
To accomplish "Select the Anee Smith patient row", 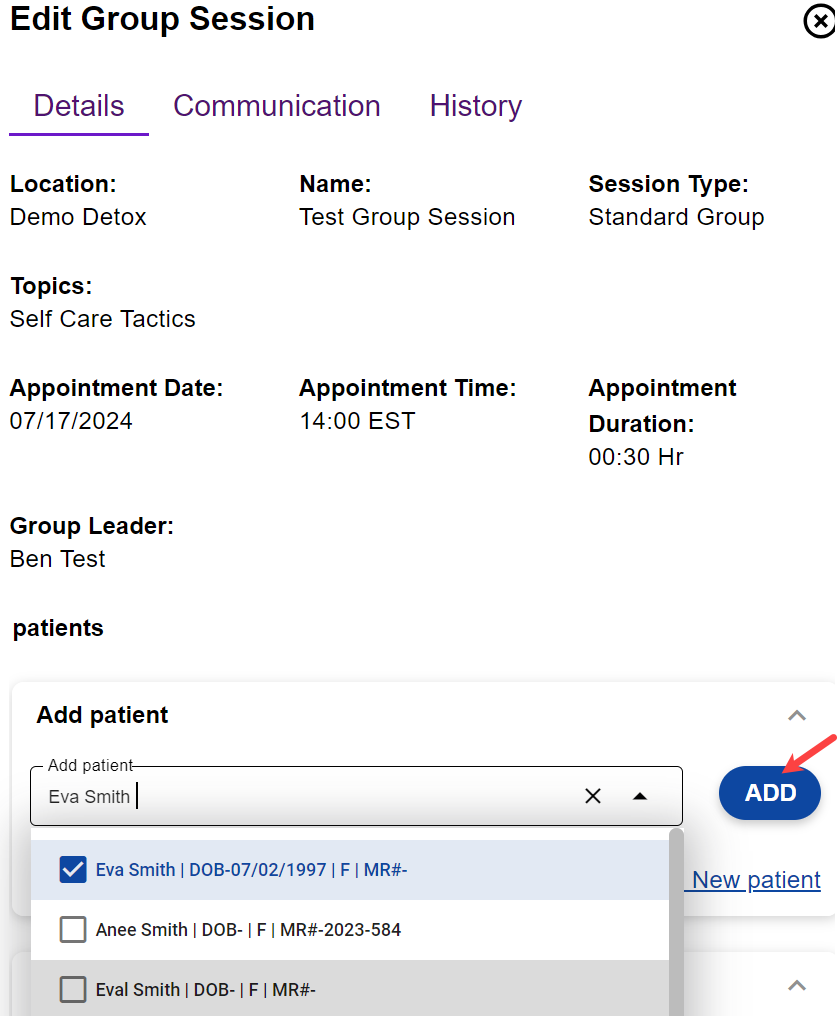I will click(248, 930).
